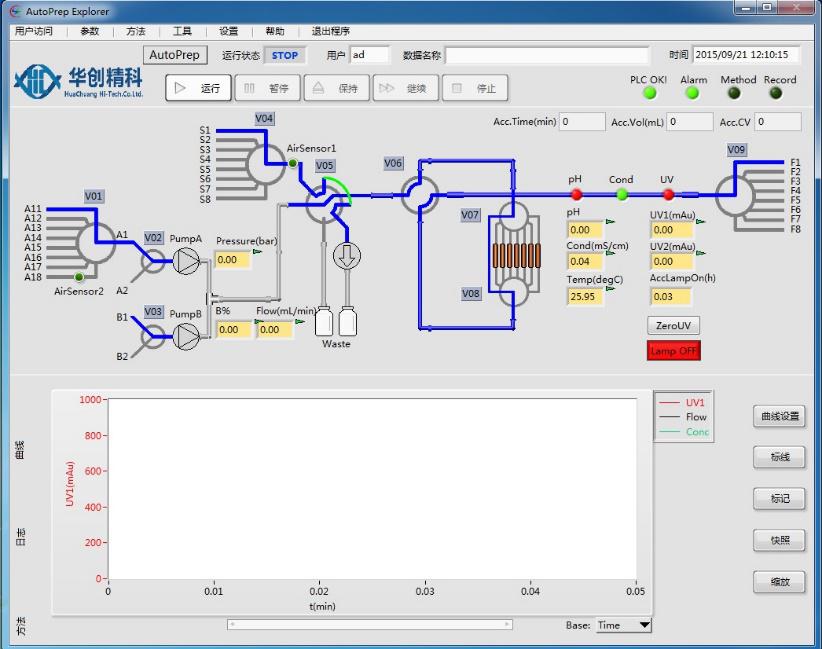This screenshot has width=822, height=649.
Task: Click the ZeroUV button
Action: (x=674, y=326)
